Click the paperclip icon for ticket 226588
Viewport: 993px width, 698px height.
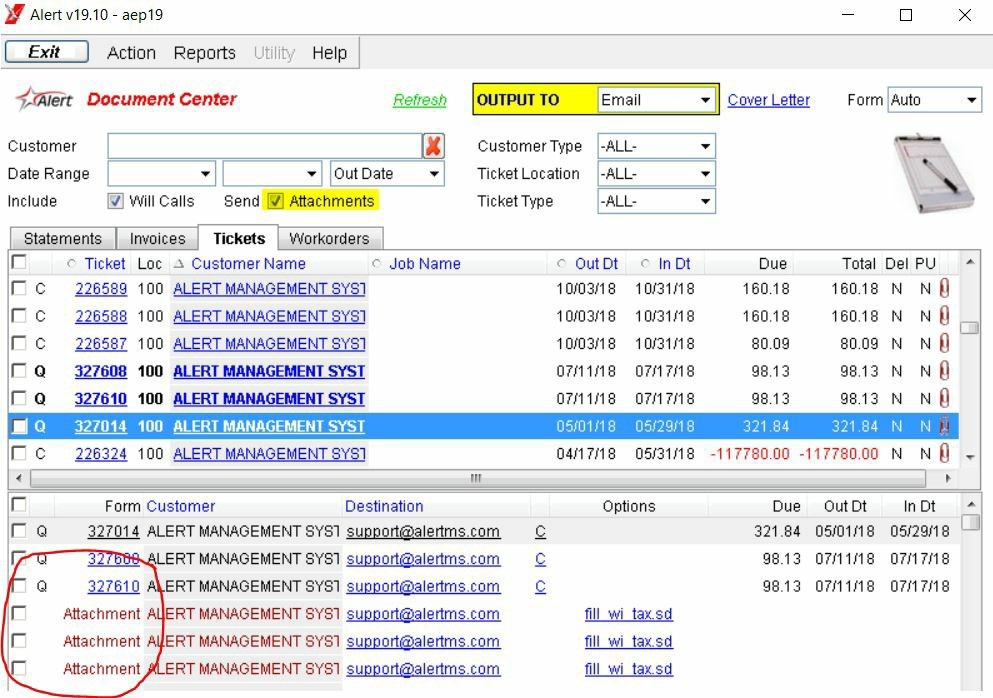click(x=944, y=316)
